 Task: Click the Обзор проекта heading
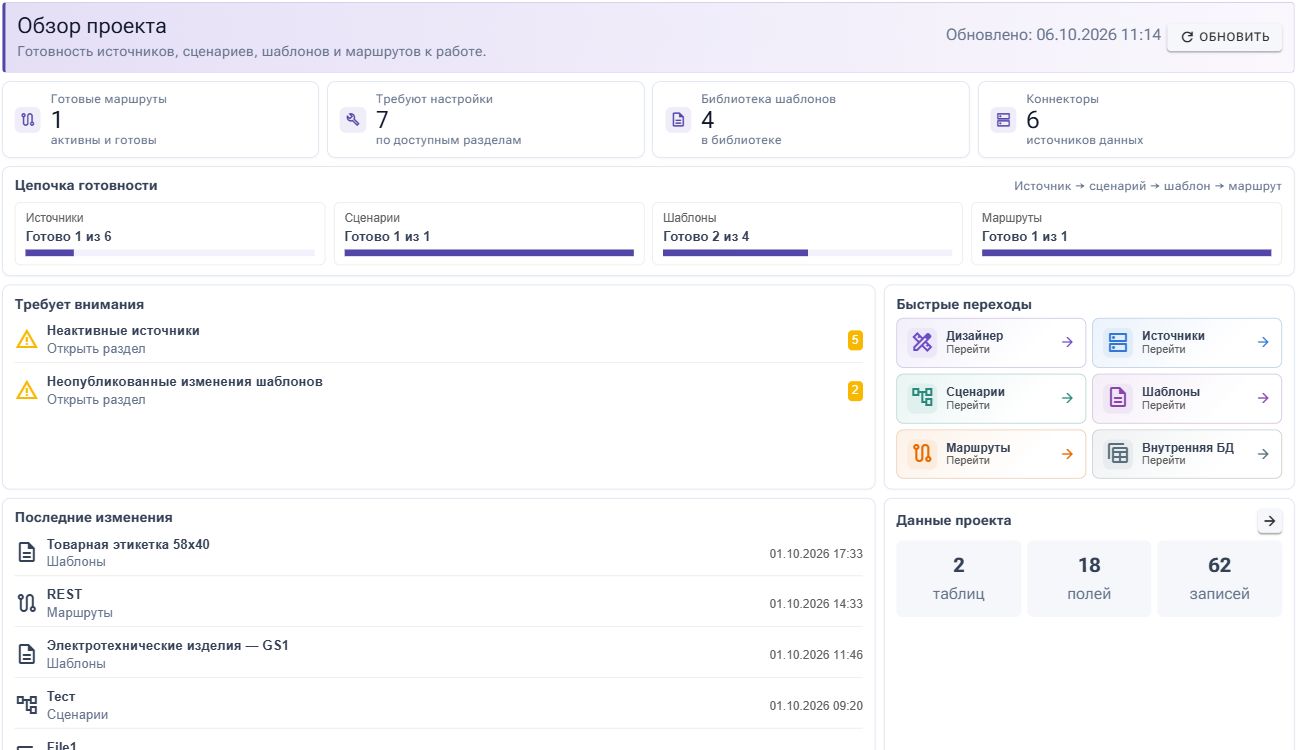[x=92, y=26]
